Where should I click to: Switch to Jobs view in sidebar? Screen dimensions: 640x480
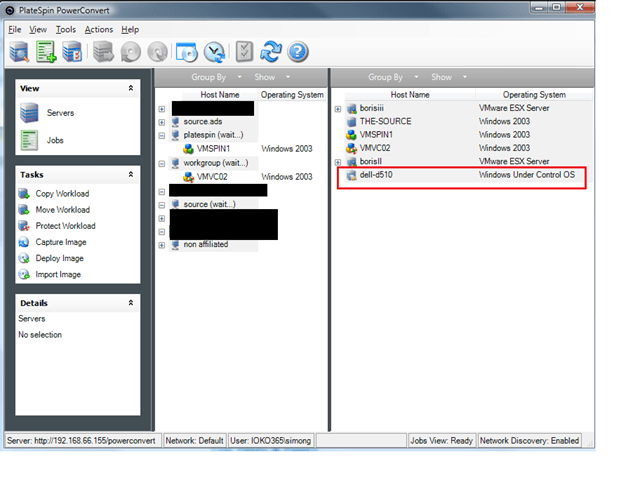[x=55, y=140]
